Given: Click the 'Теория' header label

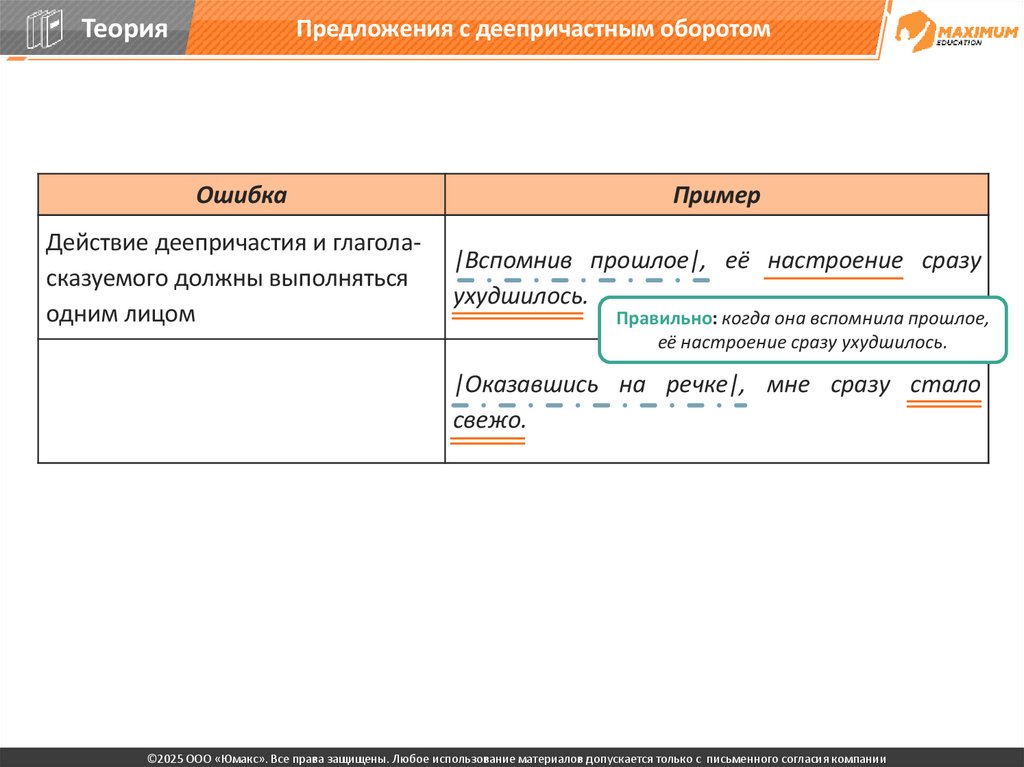Looking at the screenshot, I should 124,29.
